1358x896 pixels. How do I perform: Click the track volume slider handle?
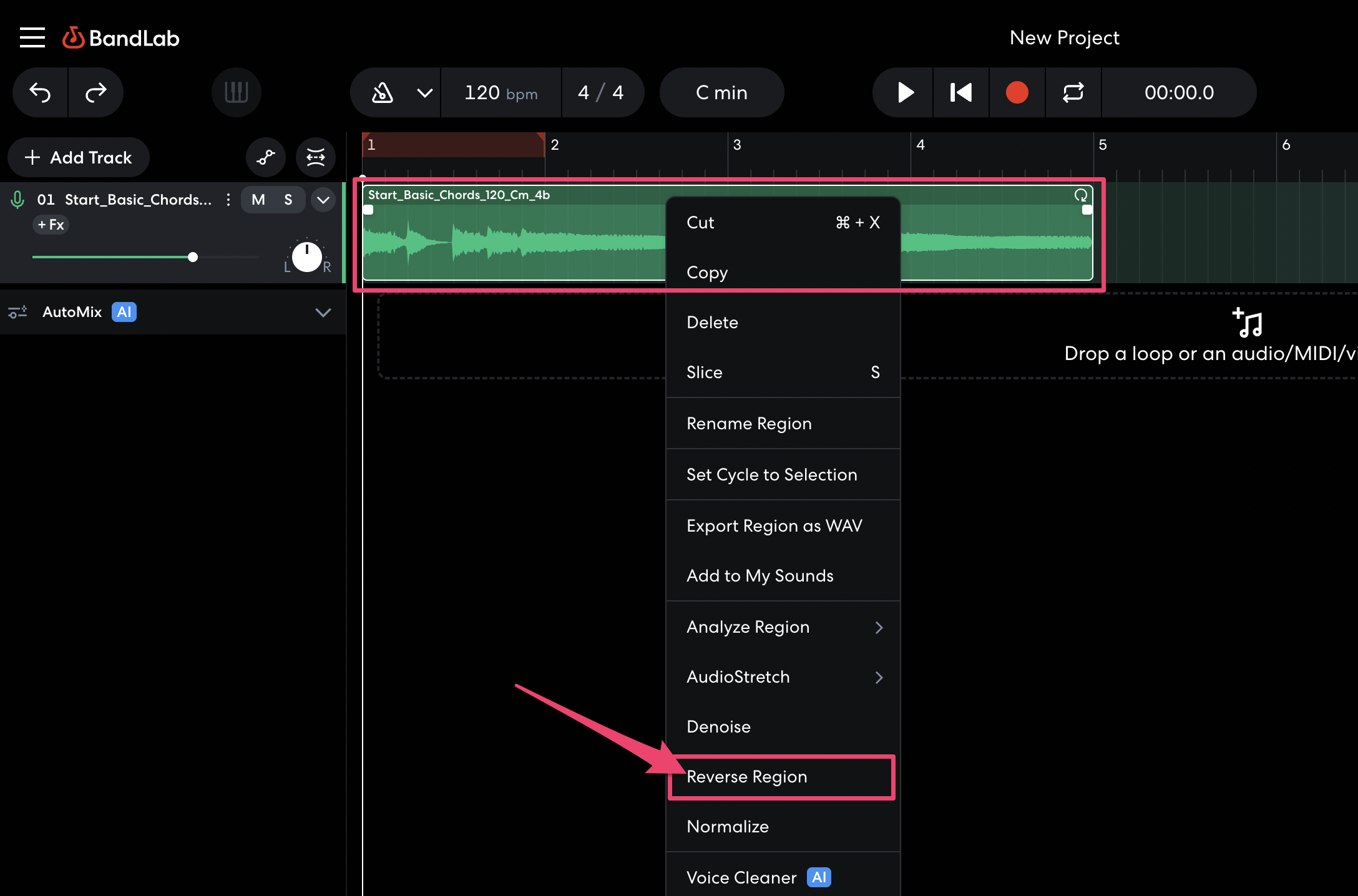(193, 257)
